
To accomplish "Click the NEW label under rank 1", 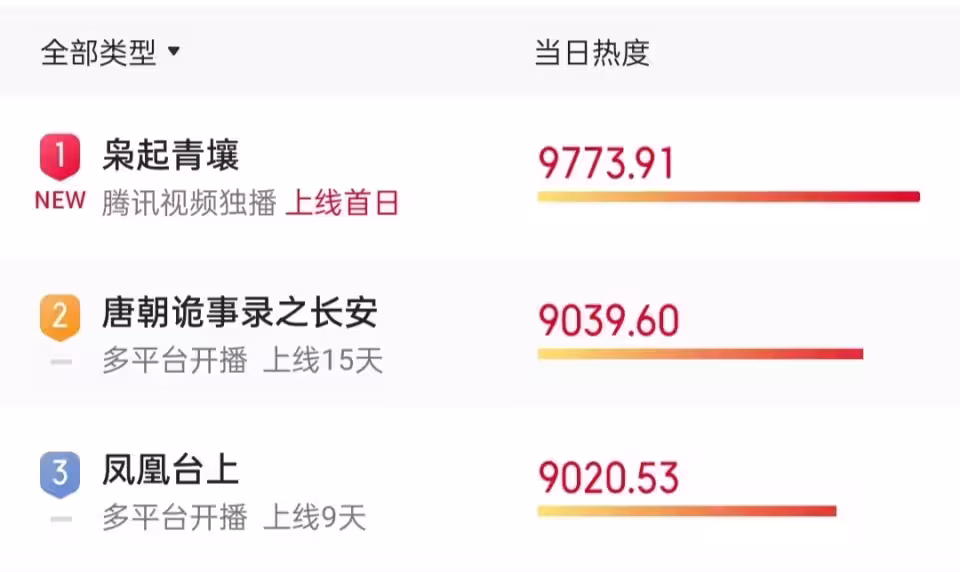I will point(60,200).
